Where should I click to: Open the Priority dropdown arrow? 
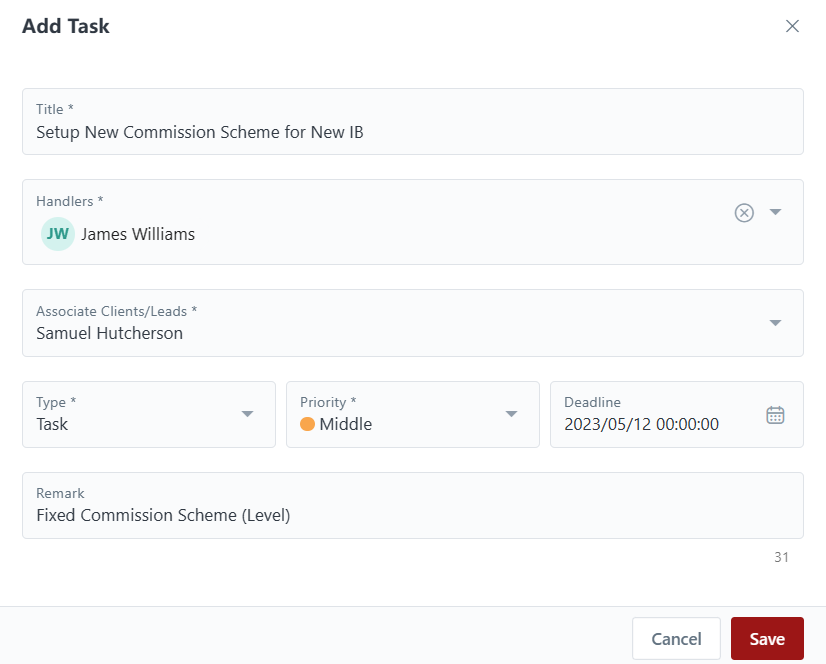point(512,414)
